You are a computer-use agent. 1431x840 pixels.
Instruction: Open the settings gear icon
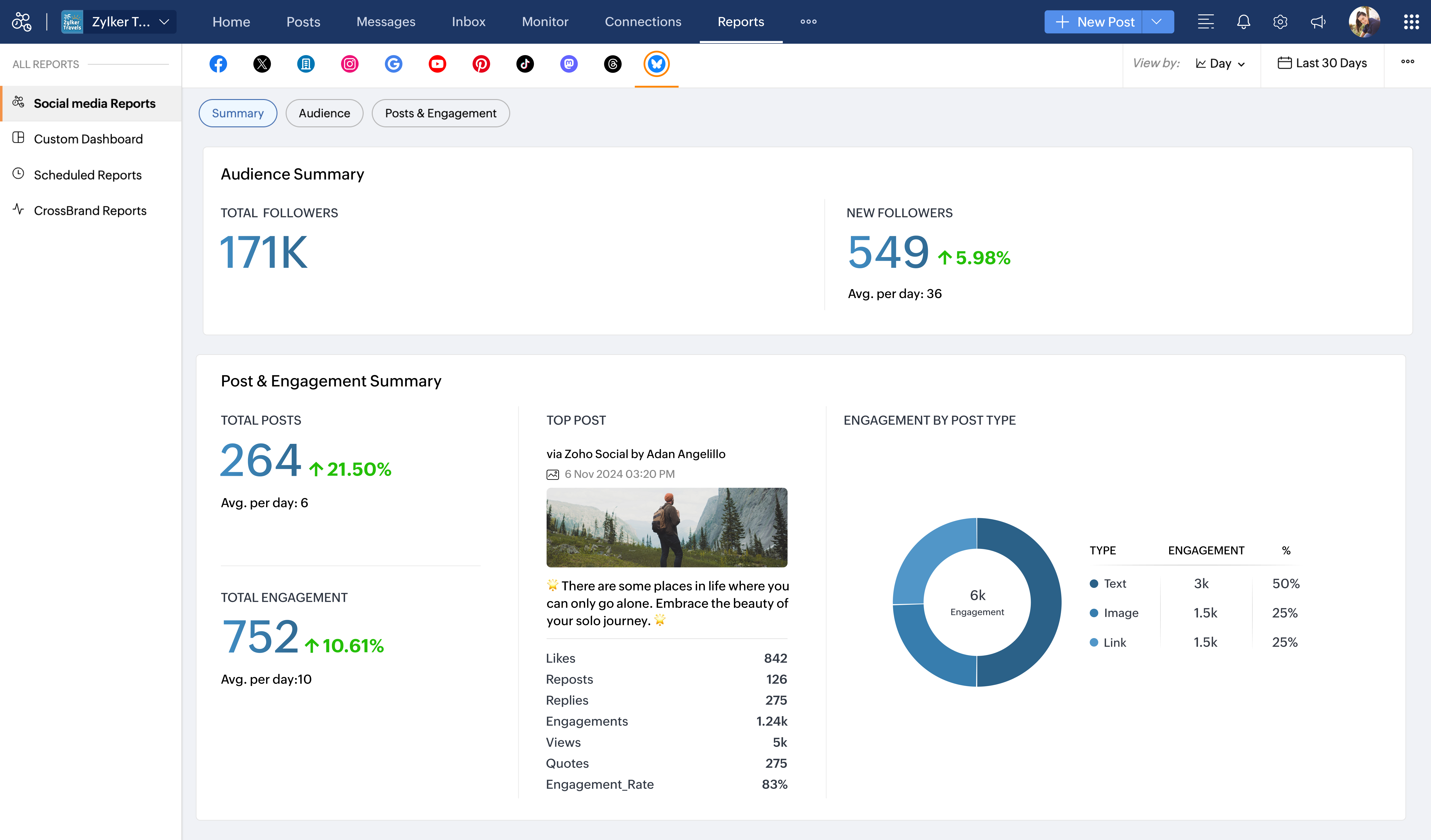[1280, 22]
